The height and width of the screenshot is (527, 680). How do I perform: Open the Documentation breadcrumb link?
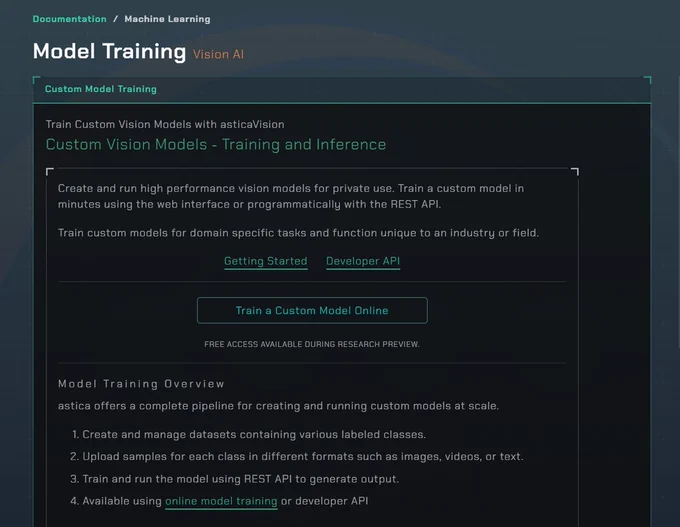(x=69, y=19)
